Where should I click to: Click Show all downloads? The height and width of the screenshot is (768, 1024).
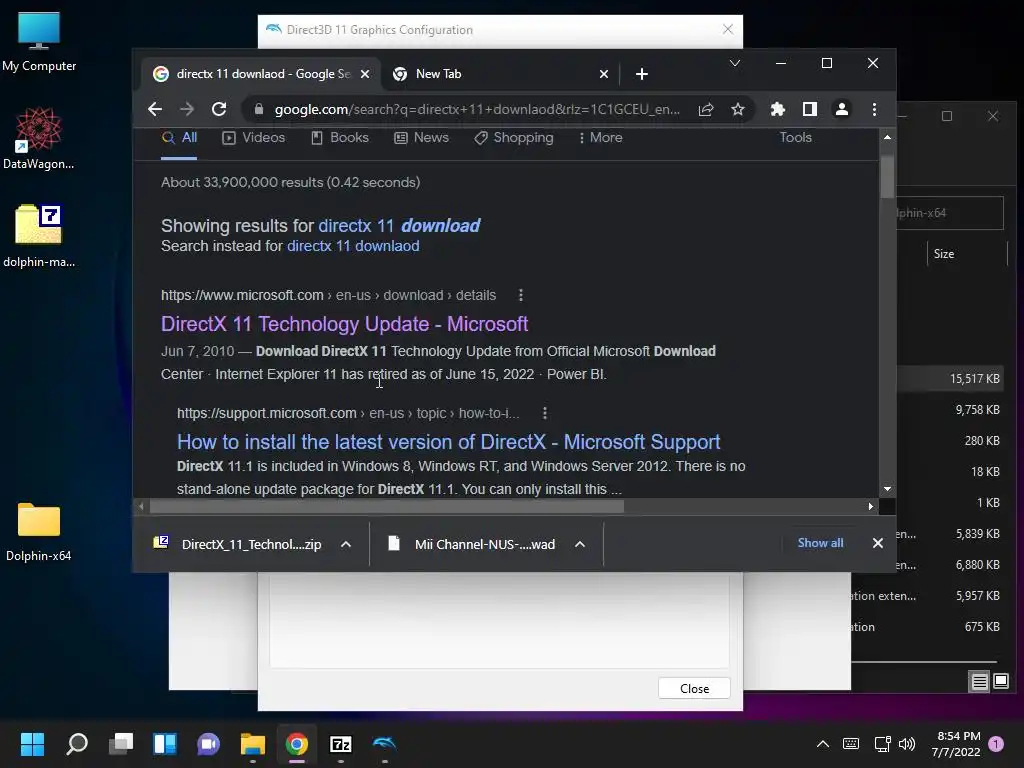tap(820, 543)
